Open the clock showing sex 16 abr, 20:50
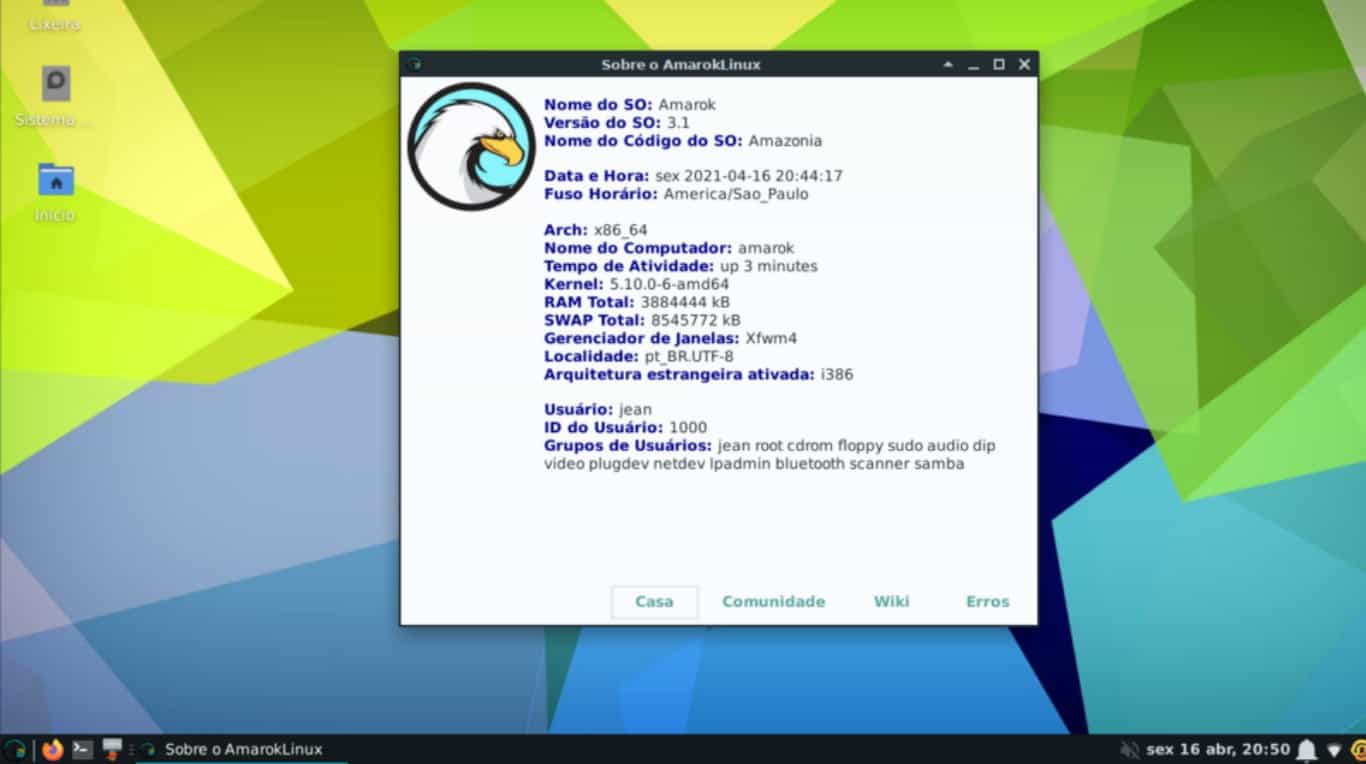Screen dimensions: 1366x764 click(1218, 749)
